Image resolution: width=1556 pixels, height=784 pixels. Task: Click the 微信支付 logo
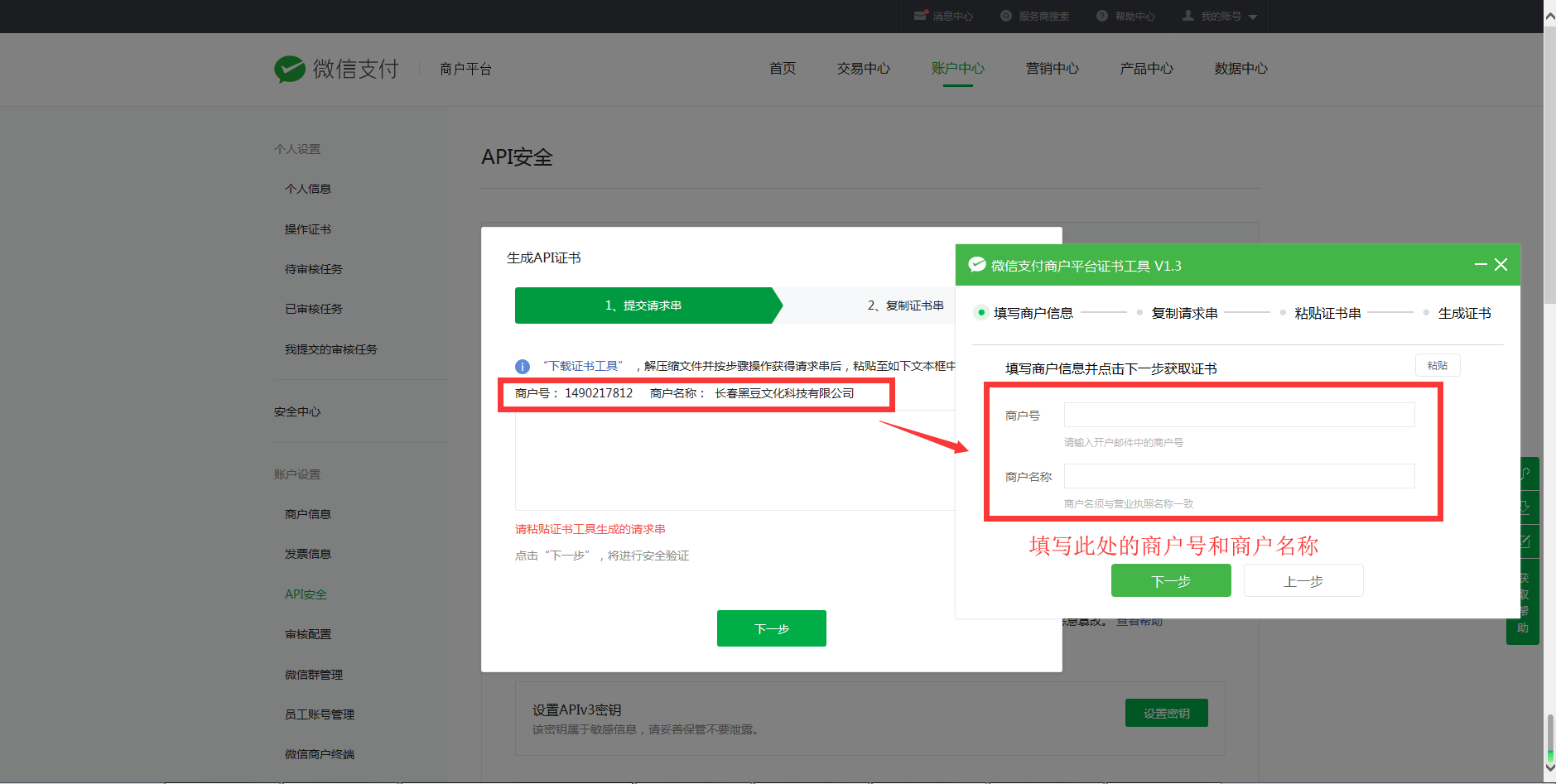pos(336,69)
